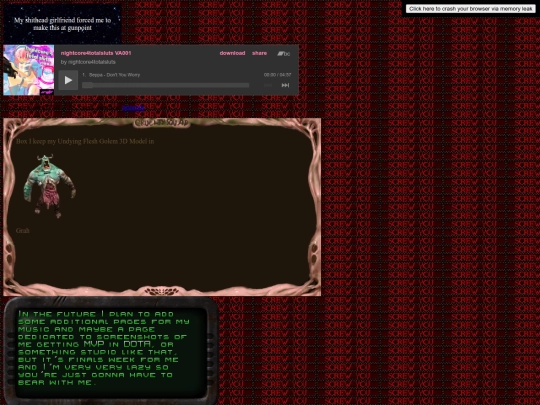The image size is (540, 405).
Task: Go to the previous track in the player
Action: (x=268, y=85)
